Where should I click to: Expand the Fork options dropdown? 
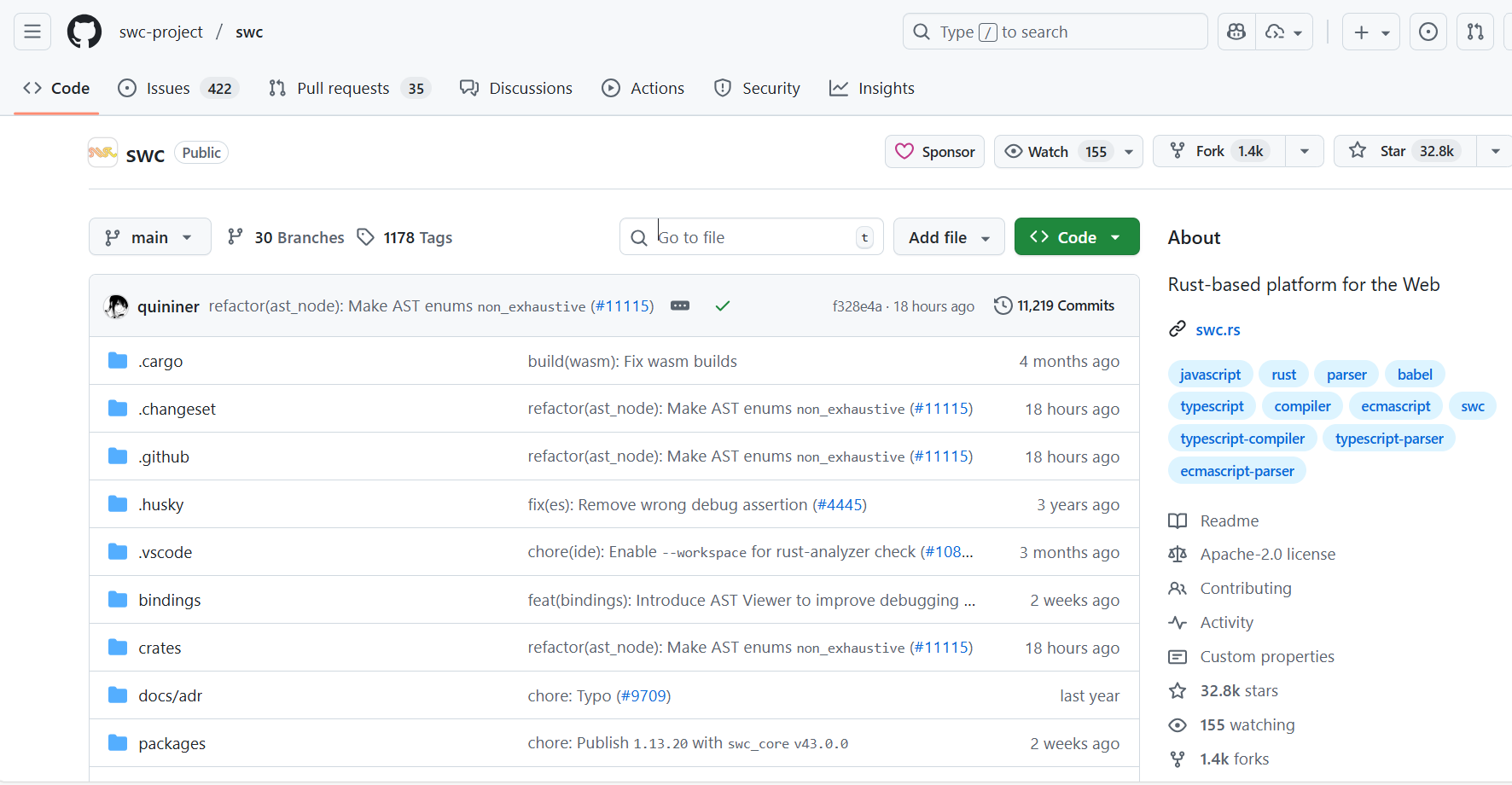click(1305, 151)
